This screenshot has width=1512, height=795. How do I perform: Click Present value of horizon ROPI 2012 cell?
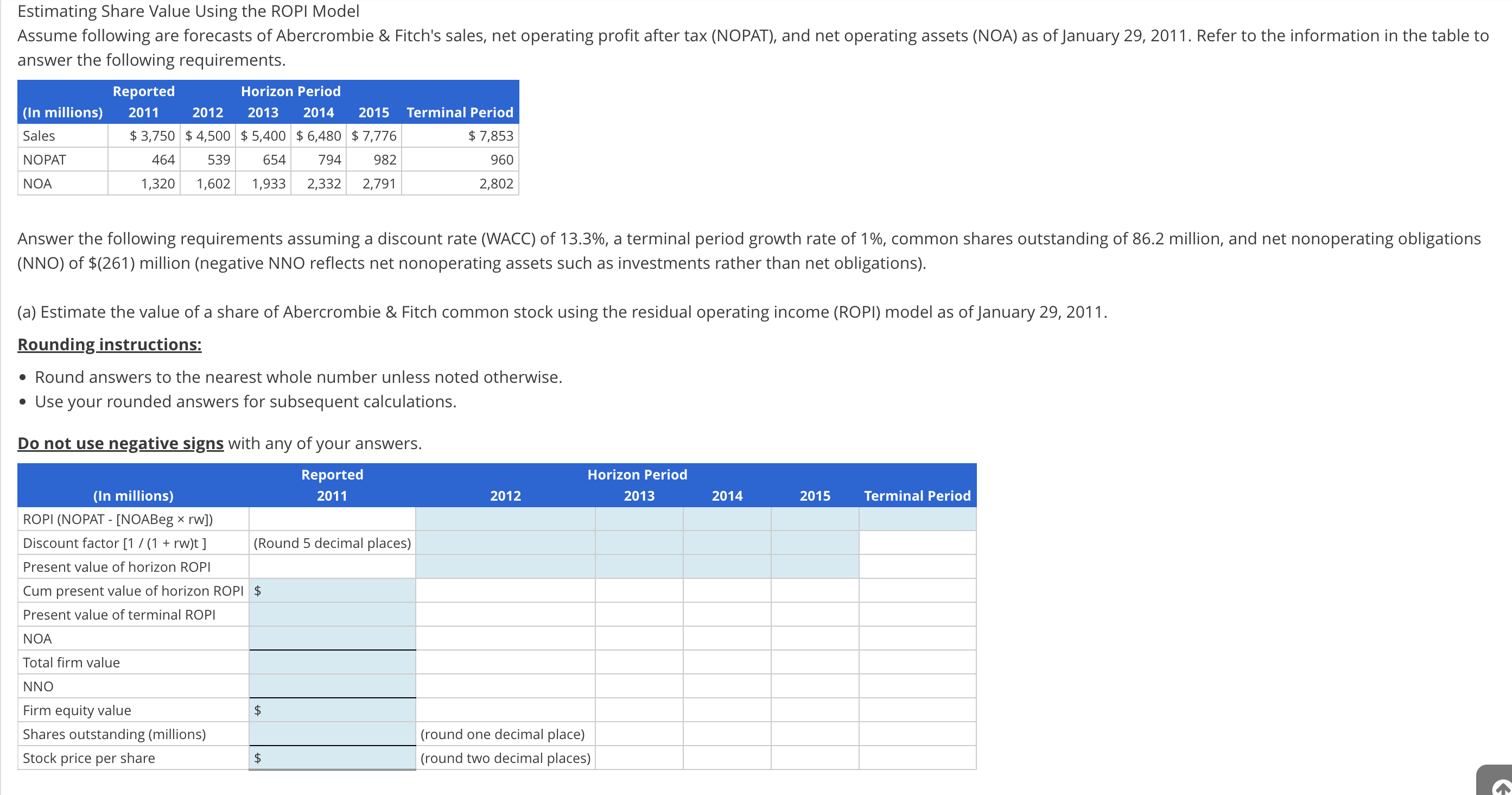(x=505, y=566)
